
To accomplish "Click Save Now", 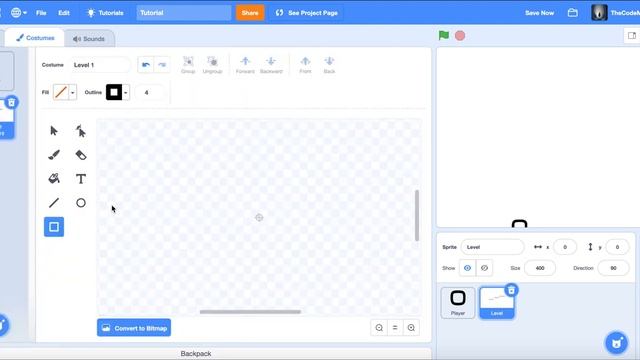I will click(x=539, y=13).
